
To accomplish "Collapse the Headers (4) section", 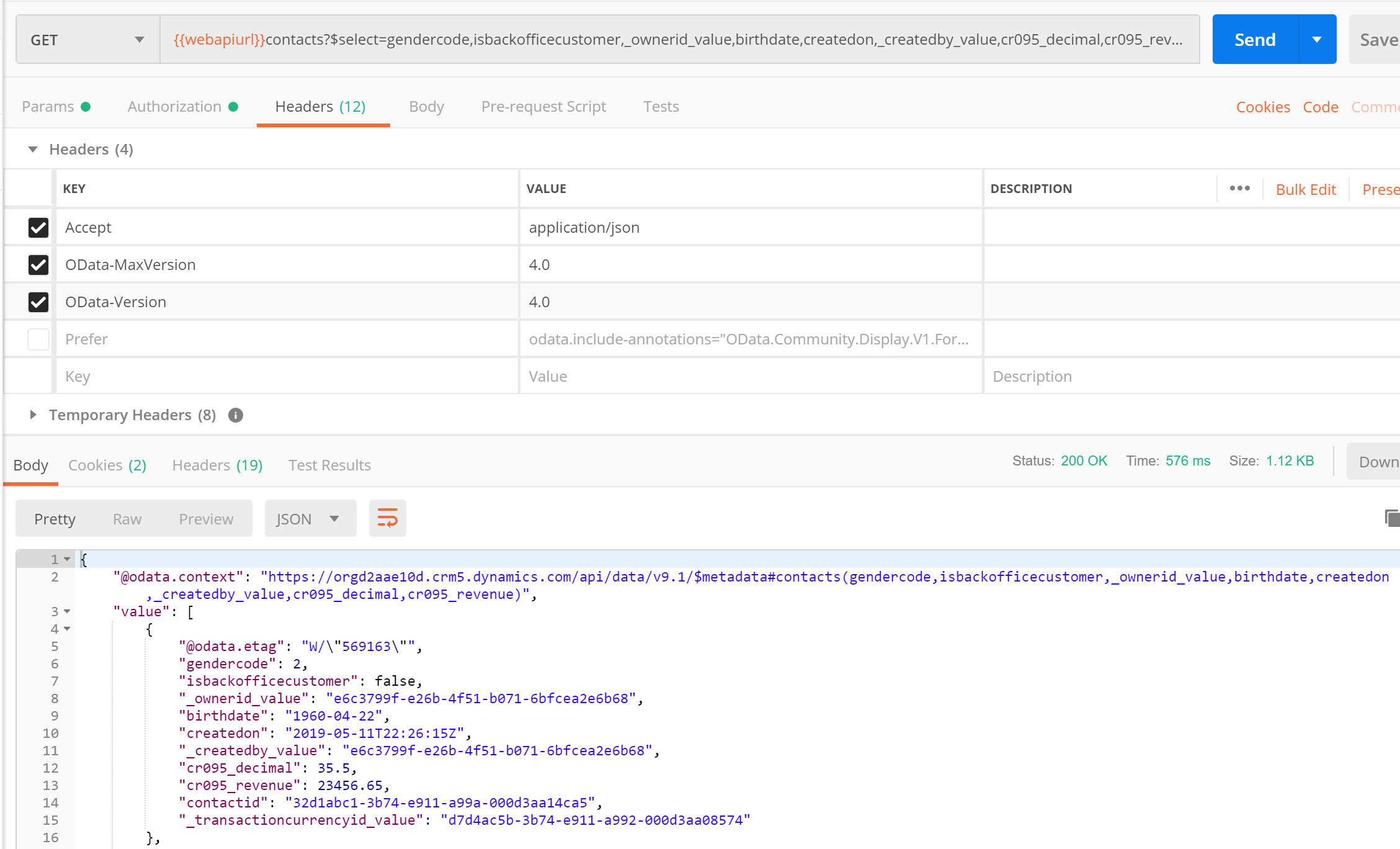I will [33, 150].
